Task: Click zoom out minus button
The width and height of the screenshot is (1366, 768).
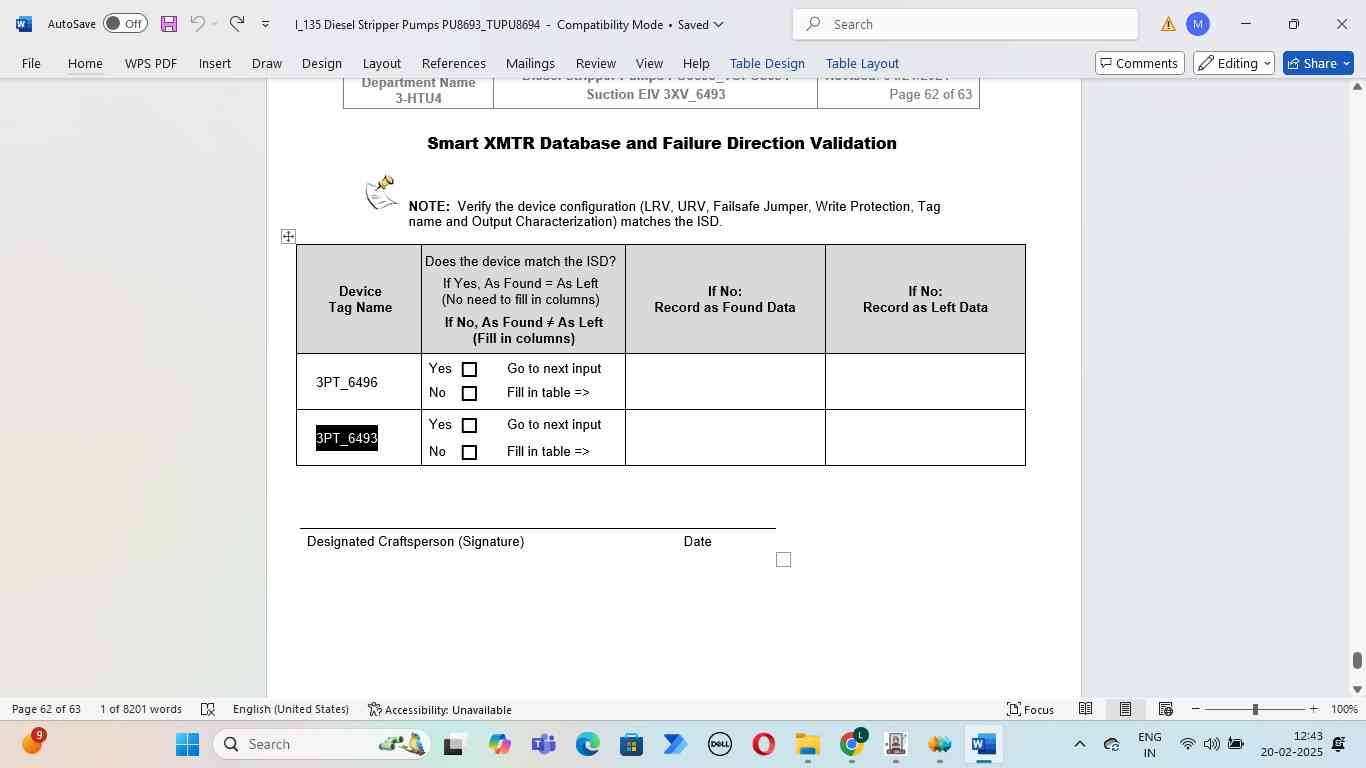Action: tap(1196, 709)
